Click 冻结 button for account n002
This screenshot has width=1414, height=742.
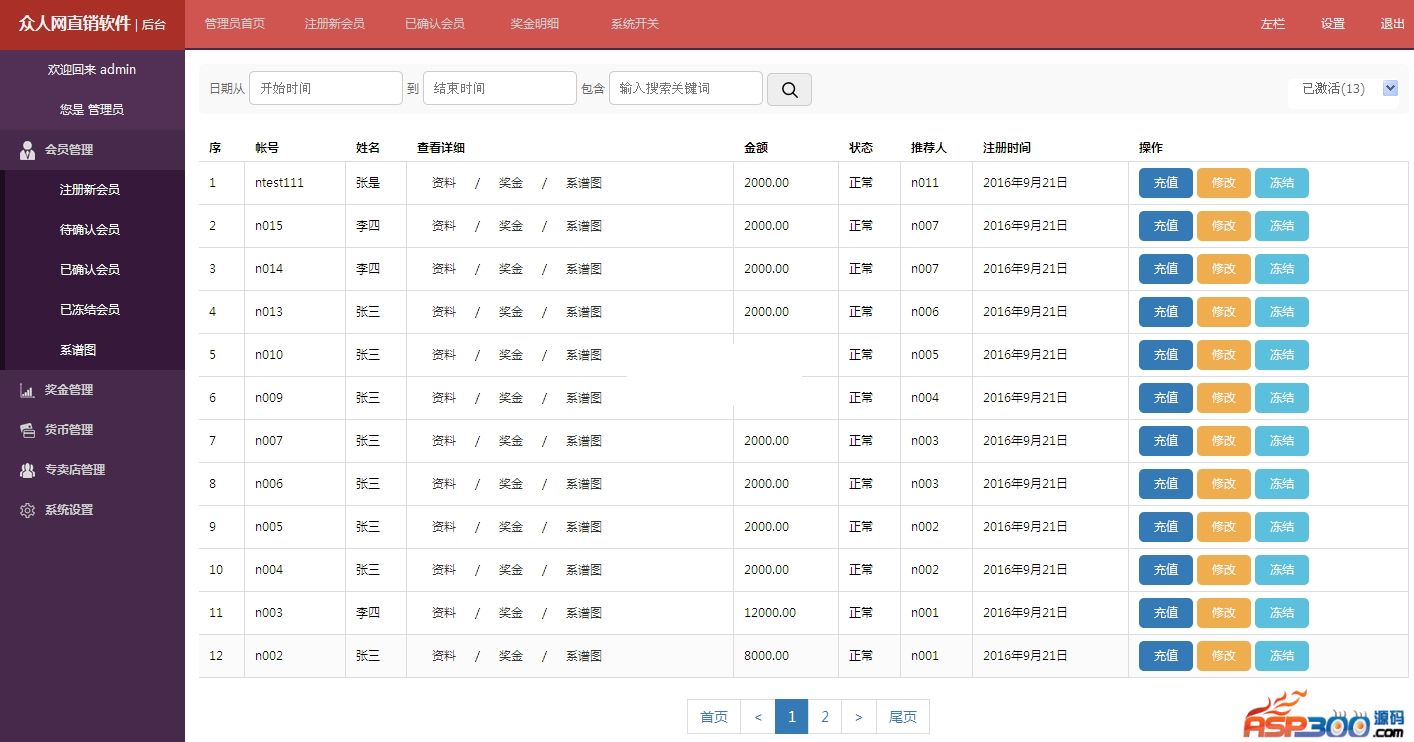click(x=1281, y=656)
